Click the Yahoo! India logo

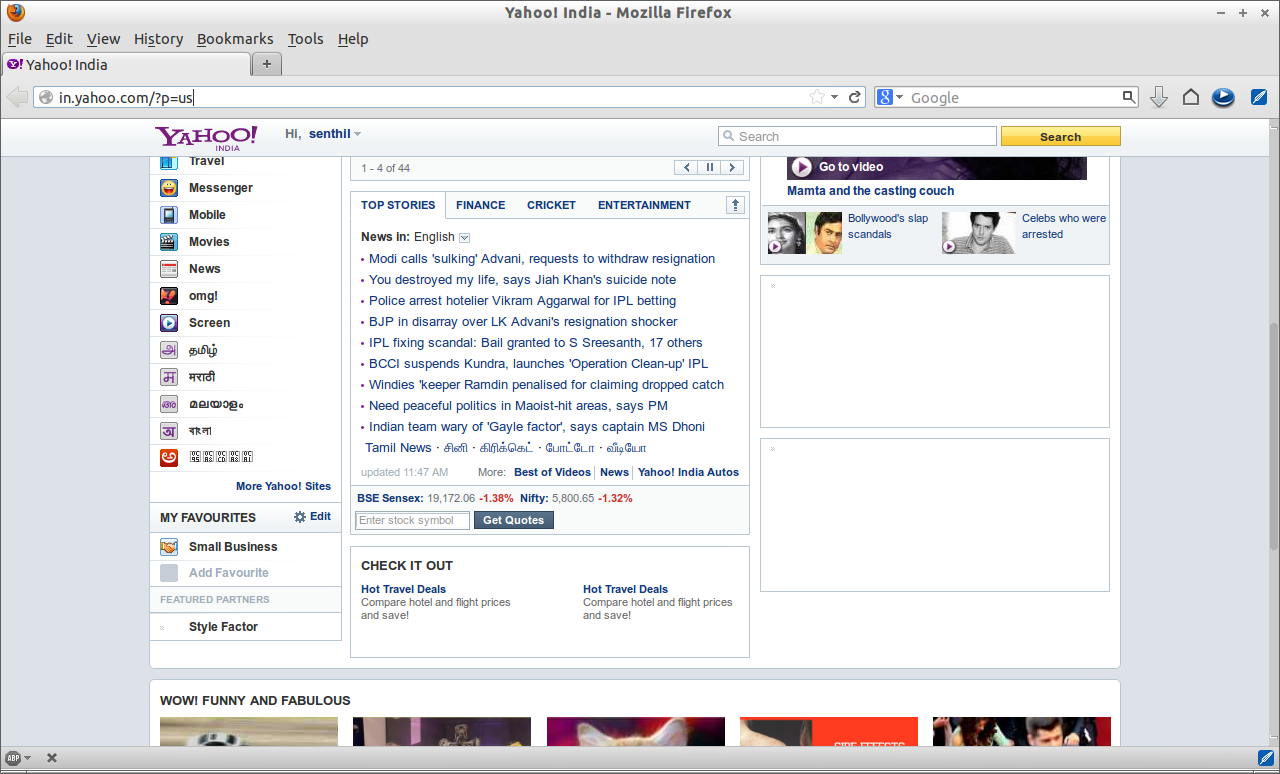[x=206, y=137]
